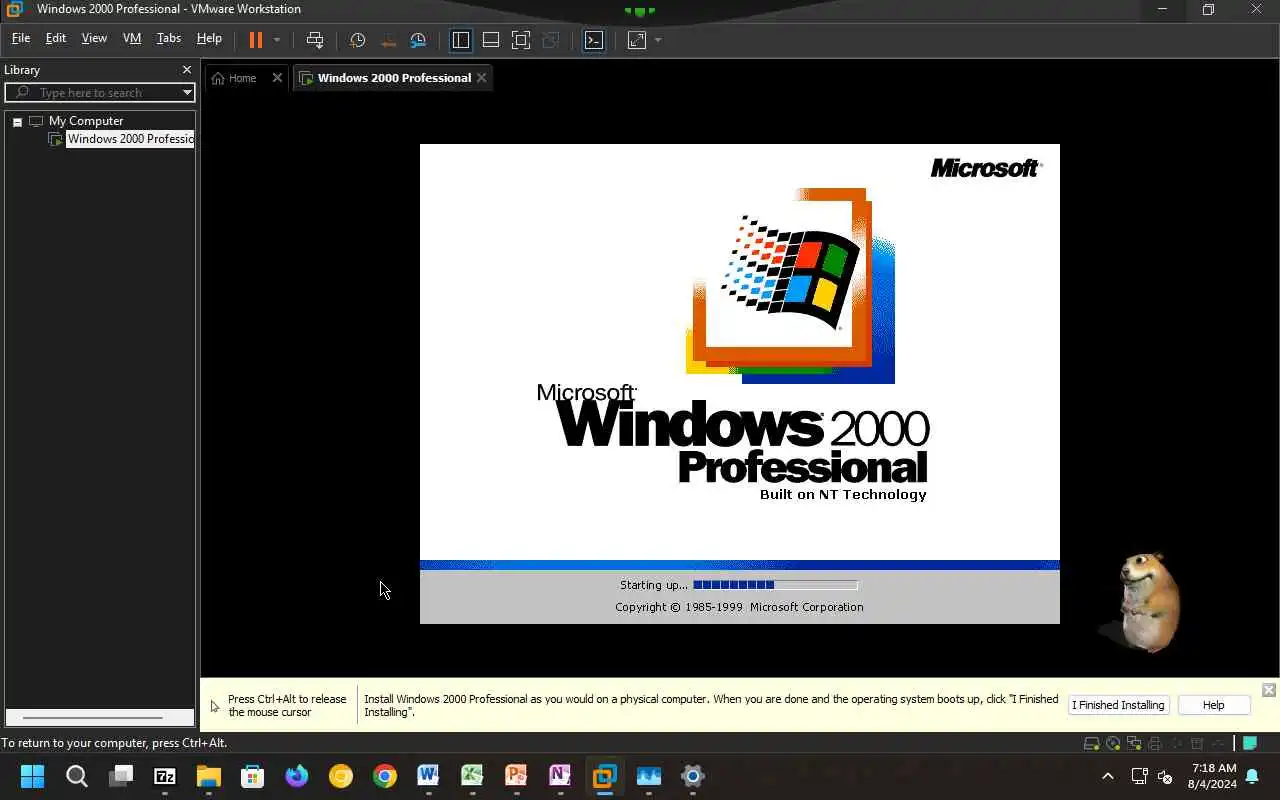Take a snapshot using the clock icon
Image resolution: width=1280 pixels, height=800 pixels.
pos(357,40)
